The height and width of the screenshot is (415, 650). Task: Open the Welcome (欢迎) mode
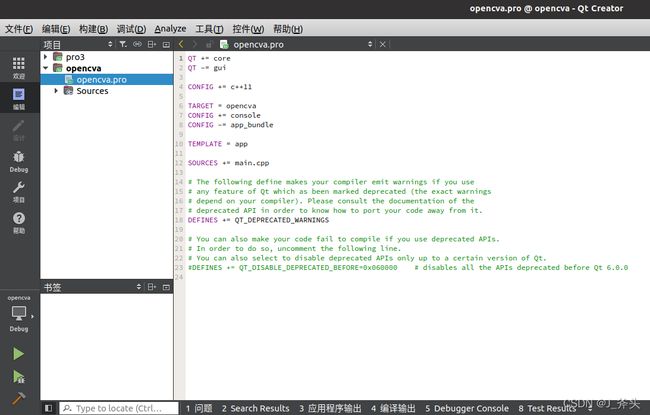[19, 68]
